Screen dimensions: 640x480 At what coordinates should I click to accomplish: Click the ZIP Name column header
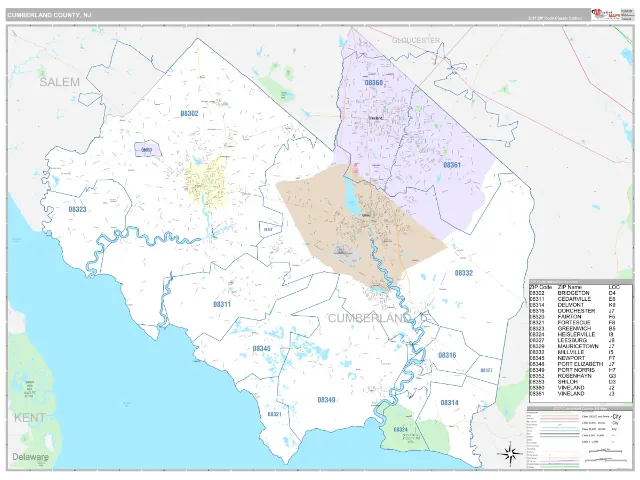point(570,287)
